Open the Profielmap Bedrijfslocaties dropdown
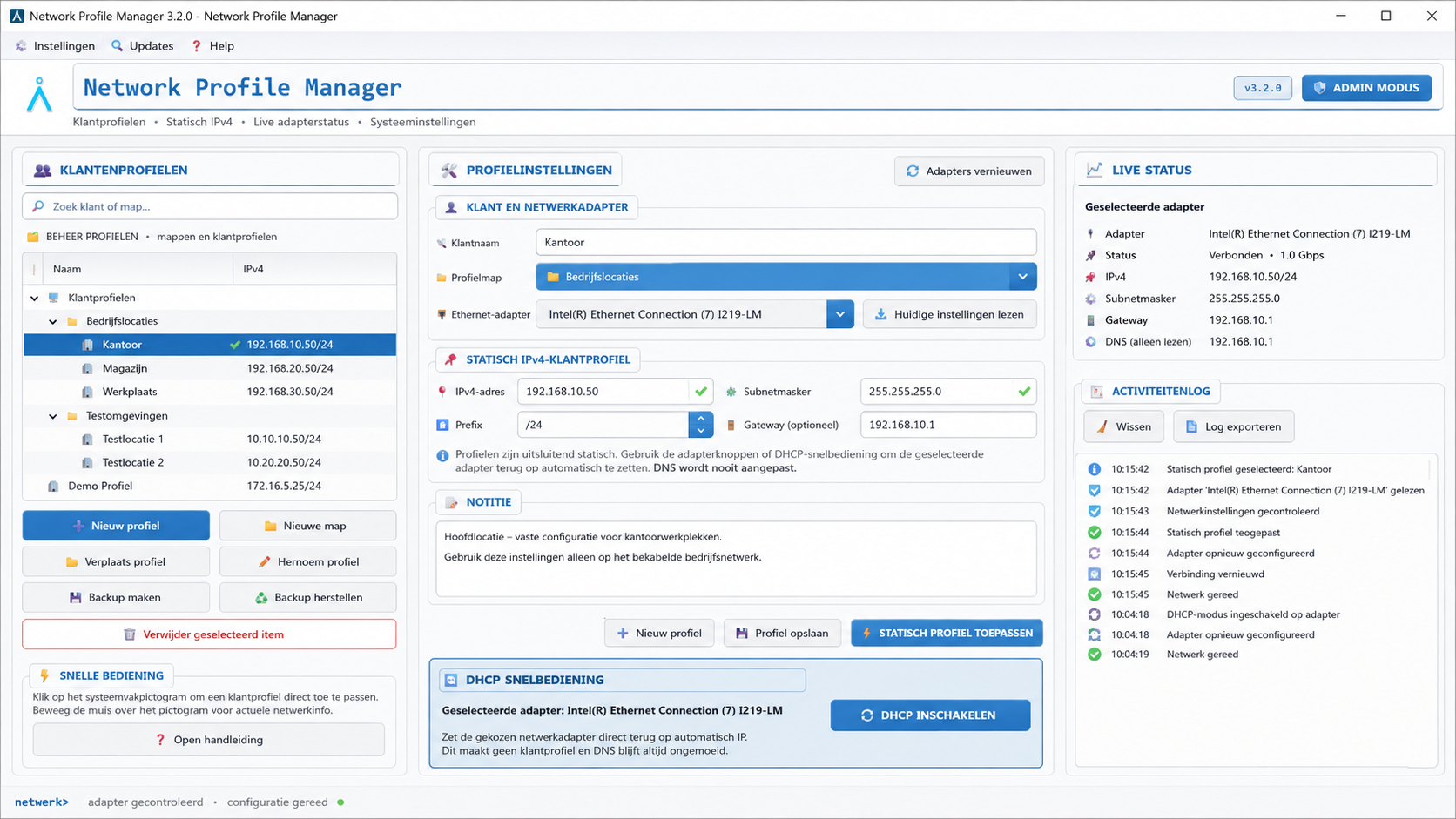The image size is (1456, 819). click(x=786, y=277)
